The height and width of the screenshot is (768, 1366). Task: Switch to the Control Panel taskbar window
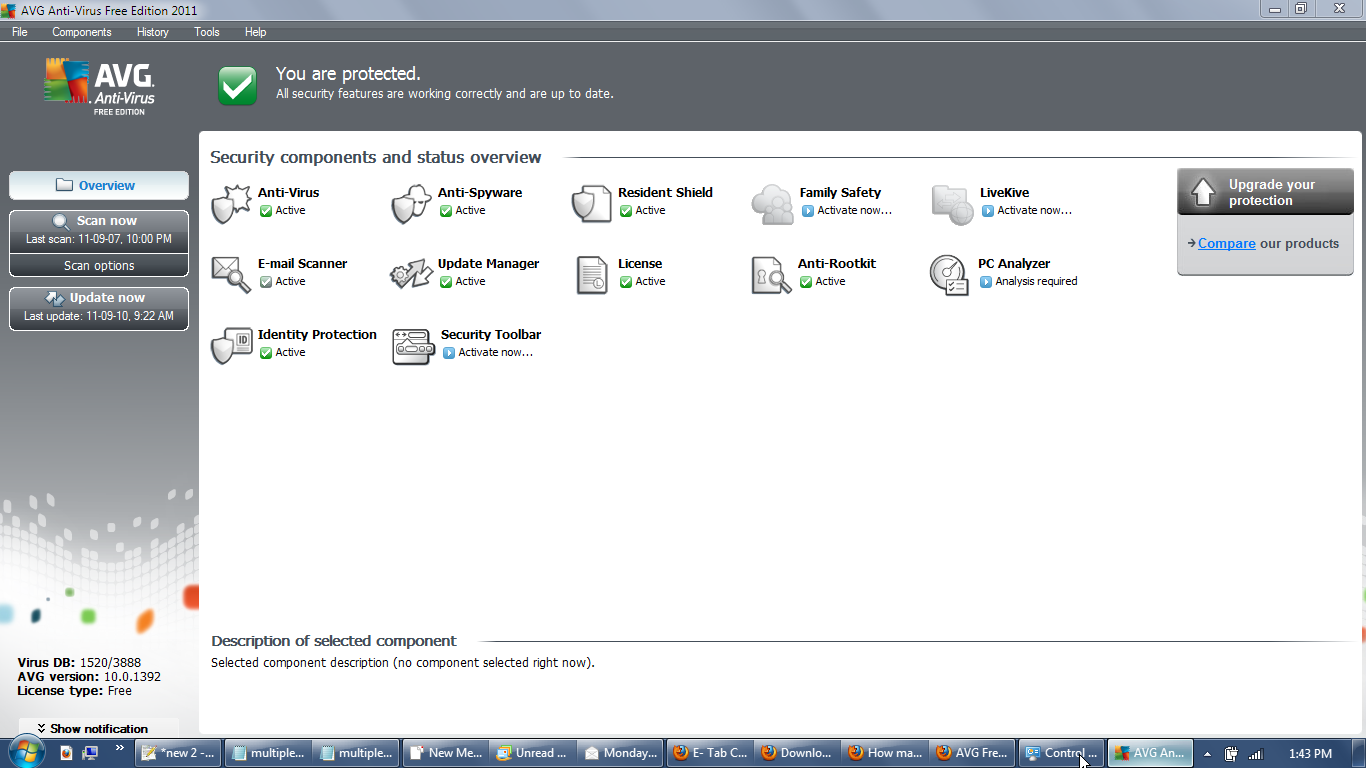tap(1061, 753)
